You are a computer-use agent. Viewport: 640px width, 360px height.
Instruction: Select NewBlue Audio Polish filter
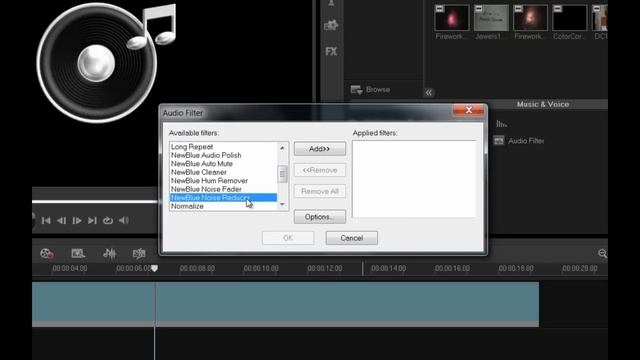(206, 155)
